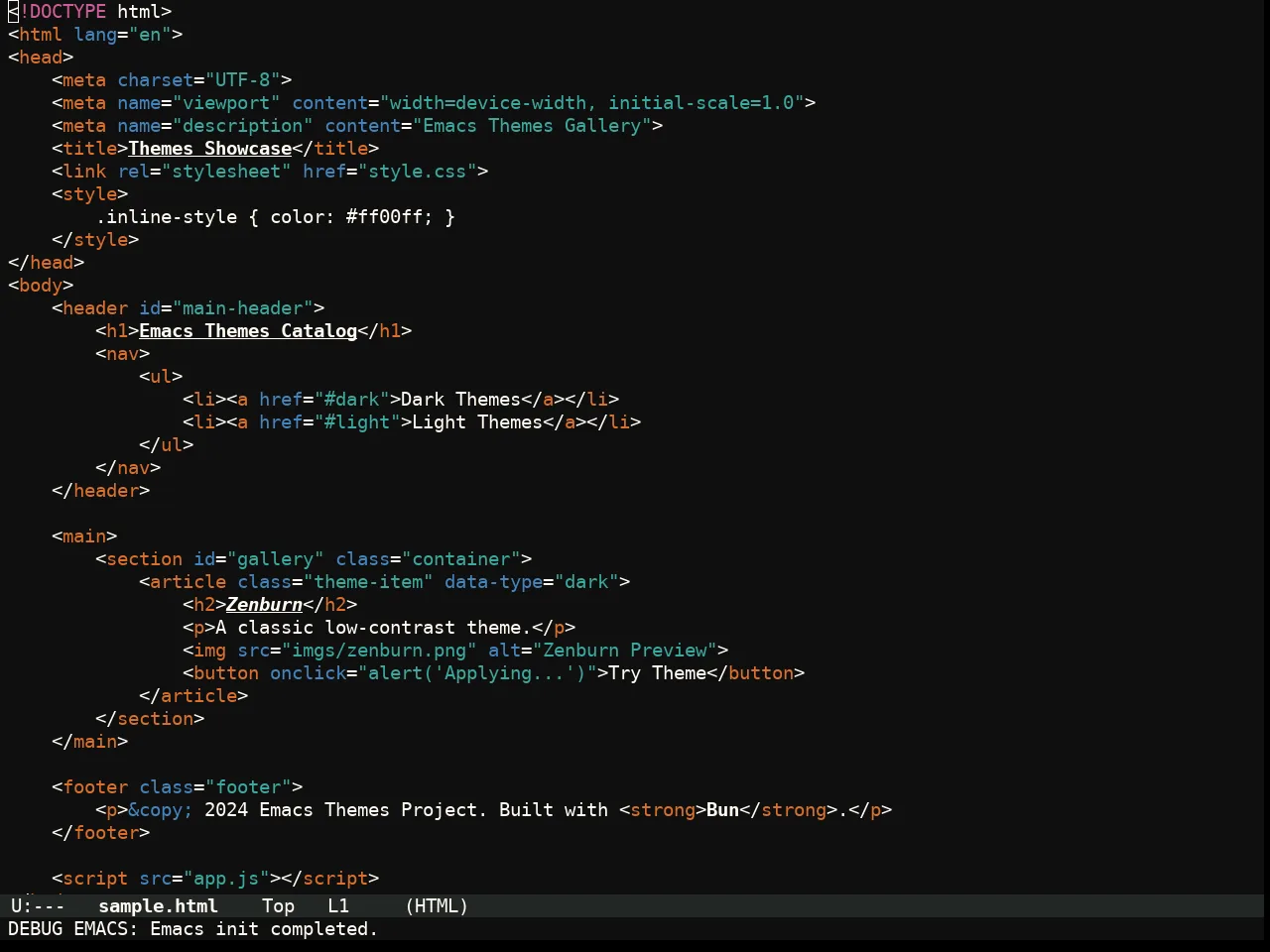Image resolution: width=1270 pixels, height=952 pixels.
Task: Click the italic 'Zenburn' heading text
Action: pos(264,604)
